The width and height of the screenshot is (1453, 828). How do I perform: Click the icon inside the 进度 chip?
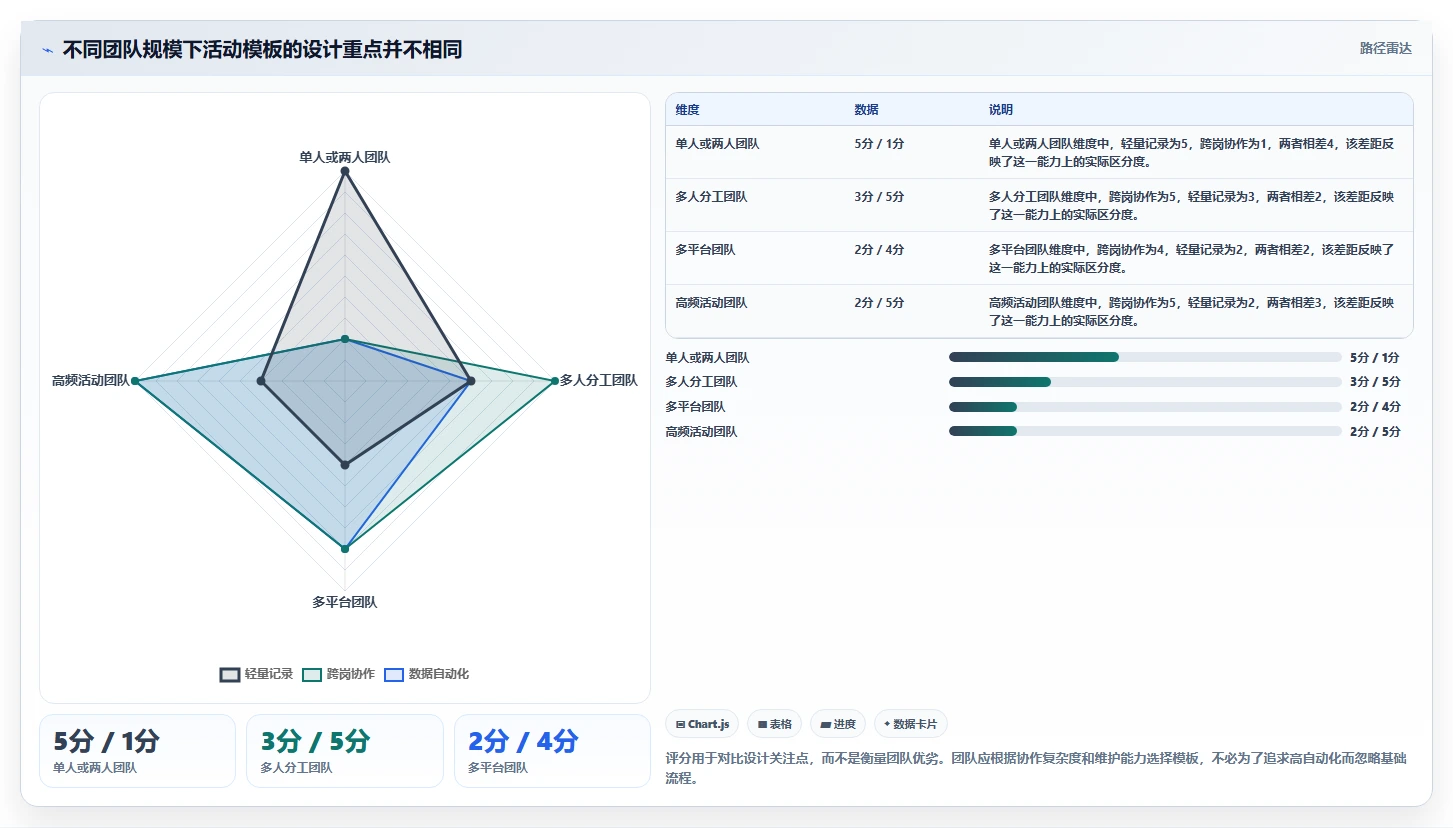[825, 724]
